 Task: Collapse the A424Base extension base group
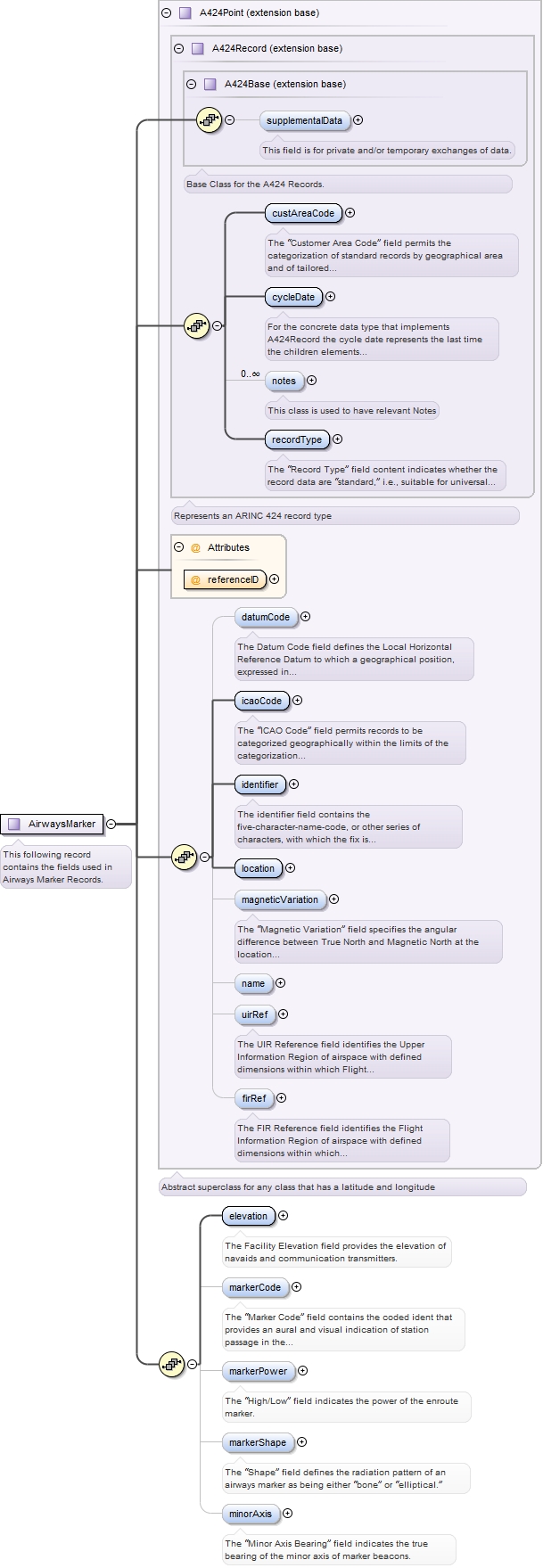coord(192,85)
